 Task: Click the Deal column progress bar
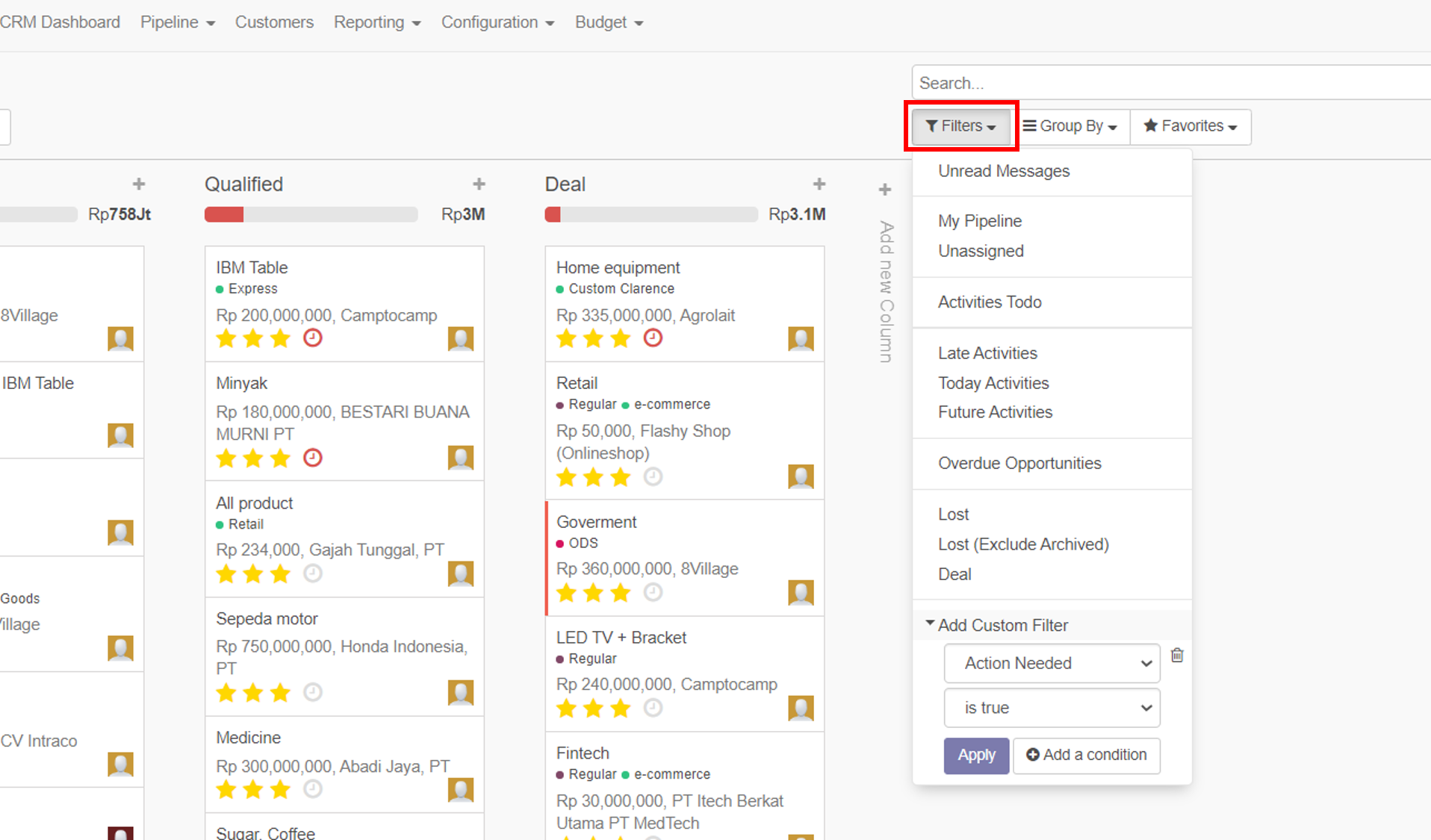coord(651,215)
